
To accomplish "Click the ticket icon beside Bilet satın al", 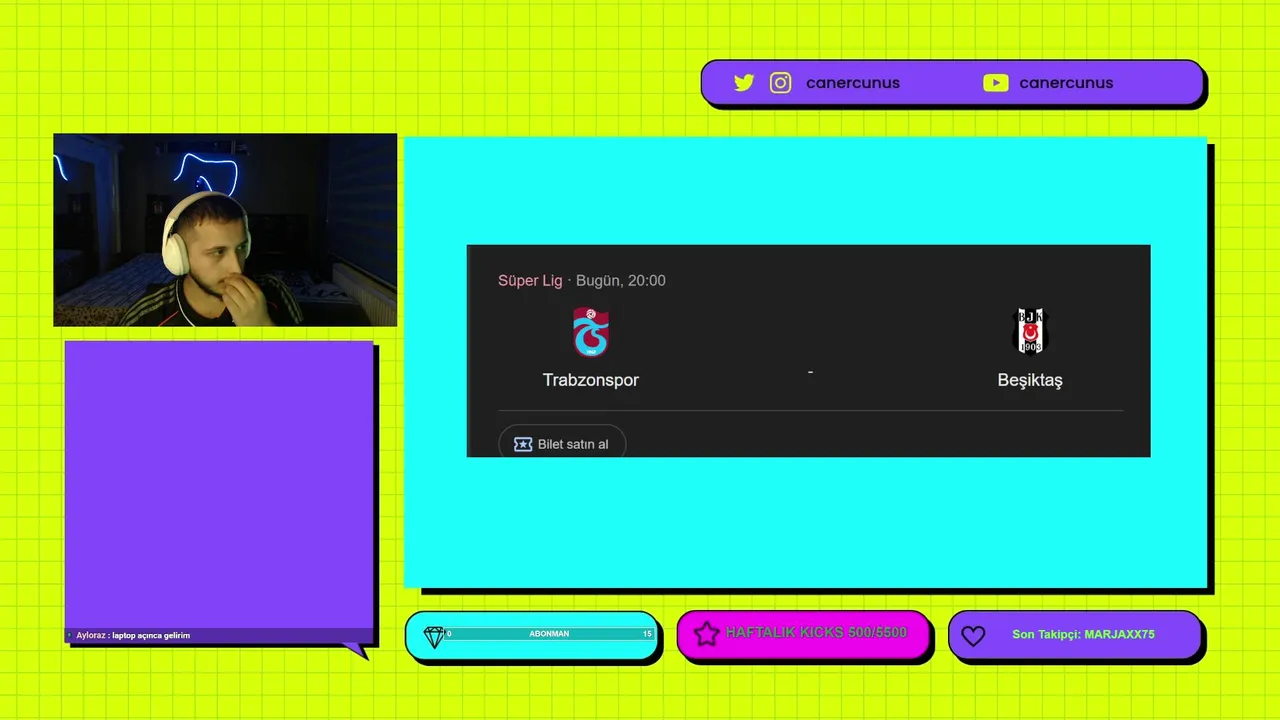I will (523, 444).
